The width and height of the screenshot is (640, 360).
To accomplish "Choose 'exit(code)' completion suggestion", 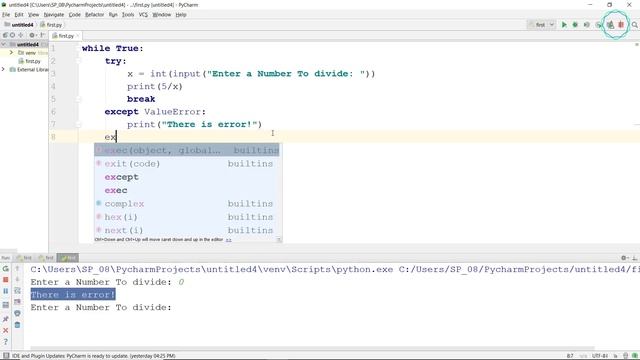I will coord(187,164).
